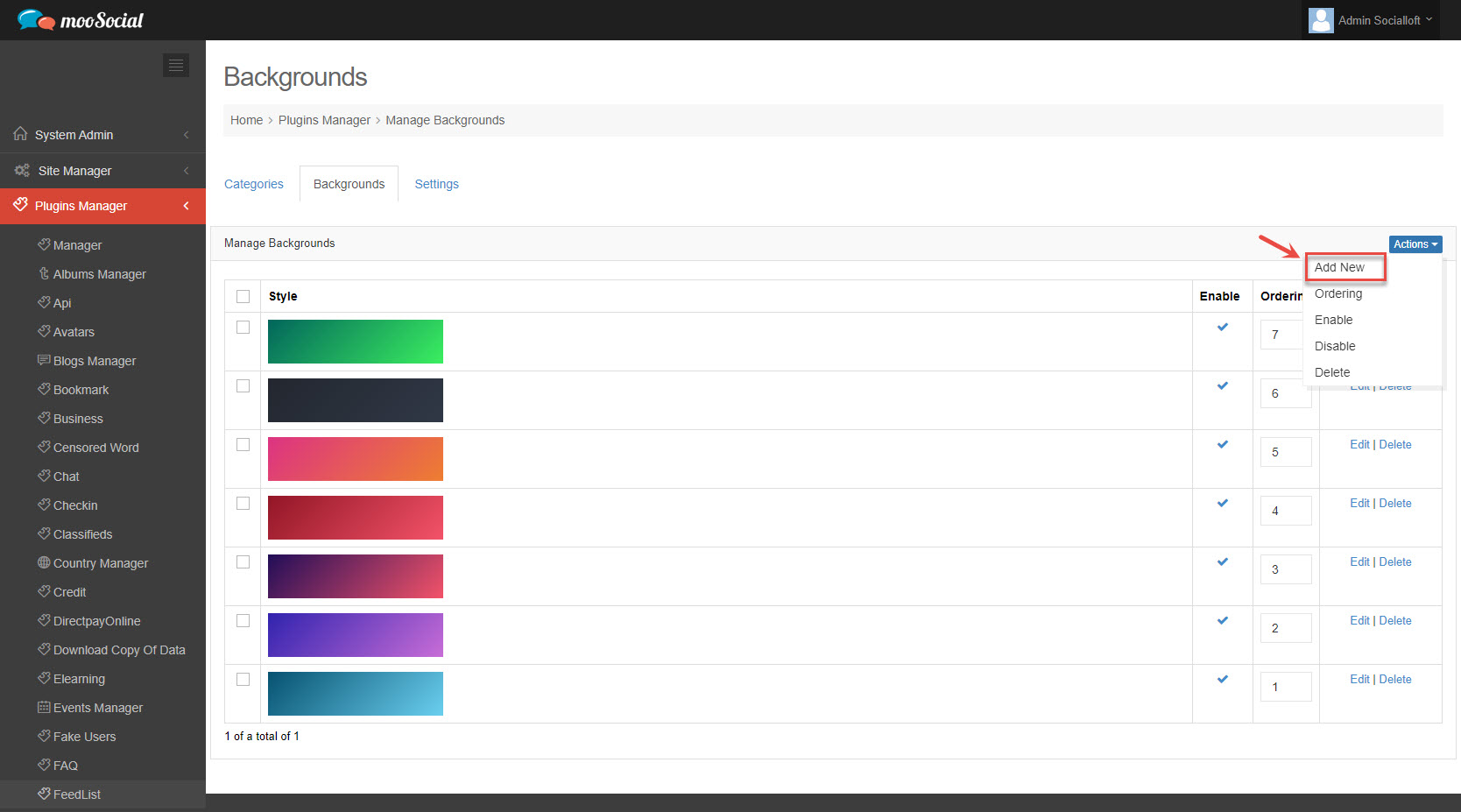The width and height of the screenshot is (1461, 812).
Task: Toggle the select-all checkbox in table header
Action: click(x=243, y=296)
